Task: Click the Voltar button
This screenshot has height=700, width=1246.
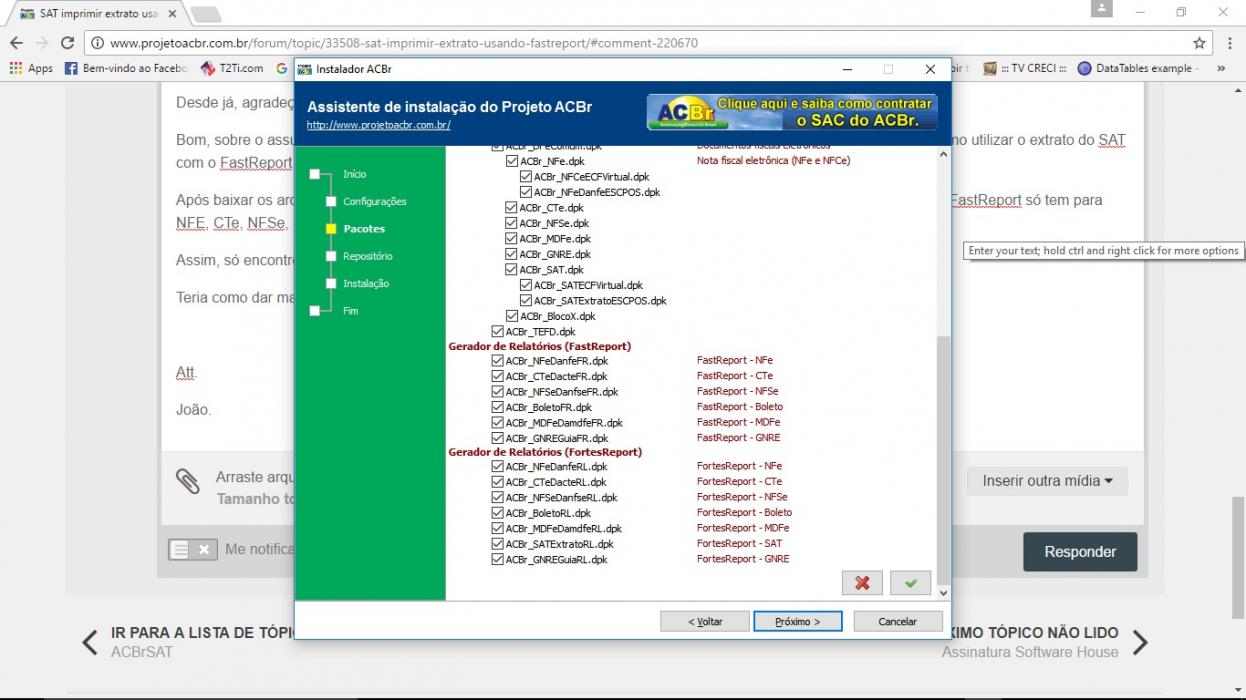Action: point(705,621)
